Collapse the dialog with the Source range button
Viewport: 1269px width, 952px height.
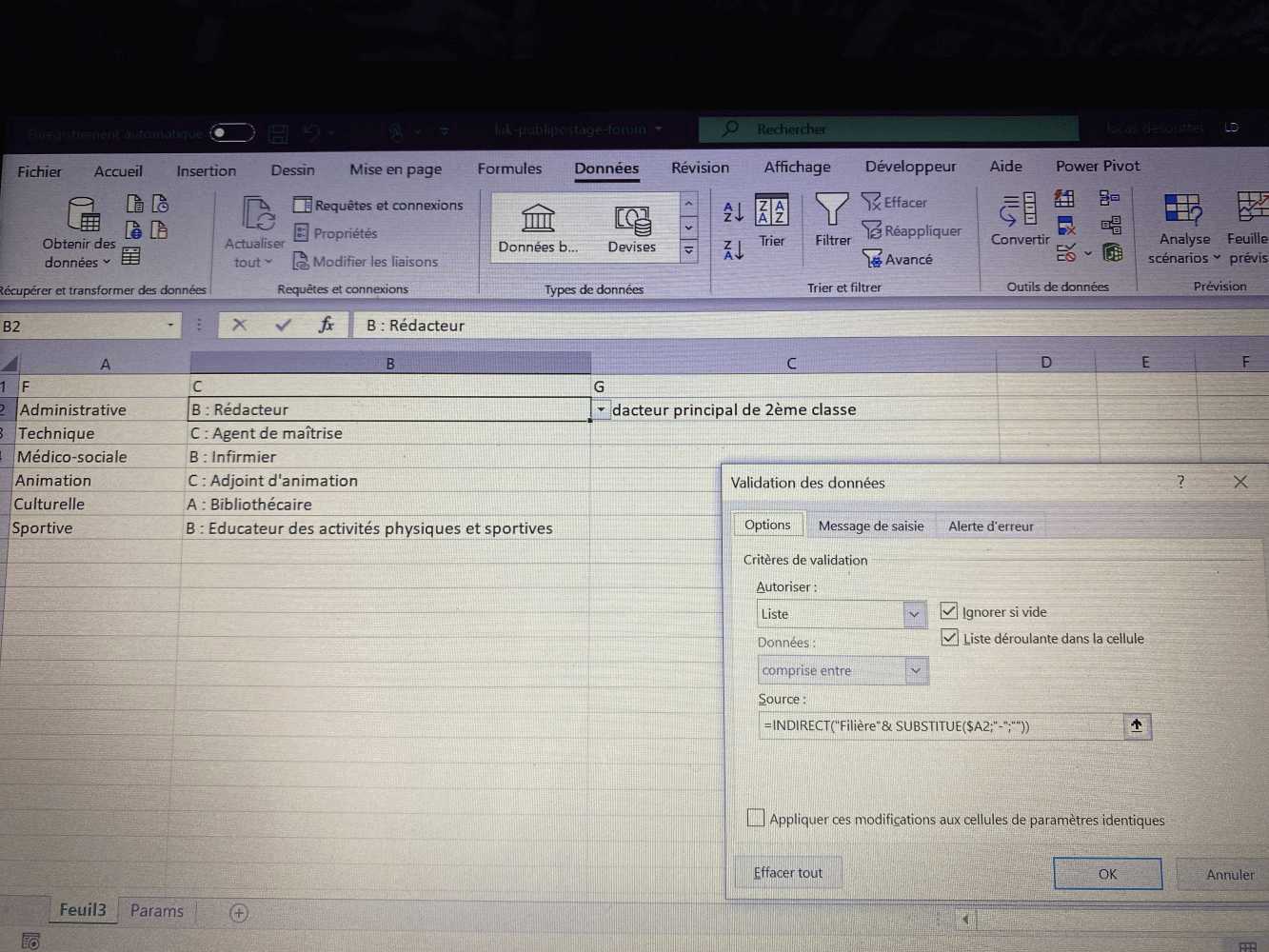(1136, 725)
